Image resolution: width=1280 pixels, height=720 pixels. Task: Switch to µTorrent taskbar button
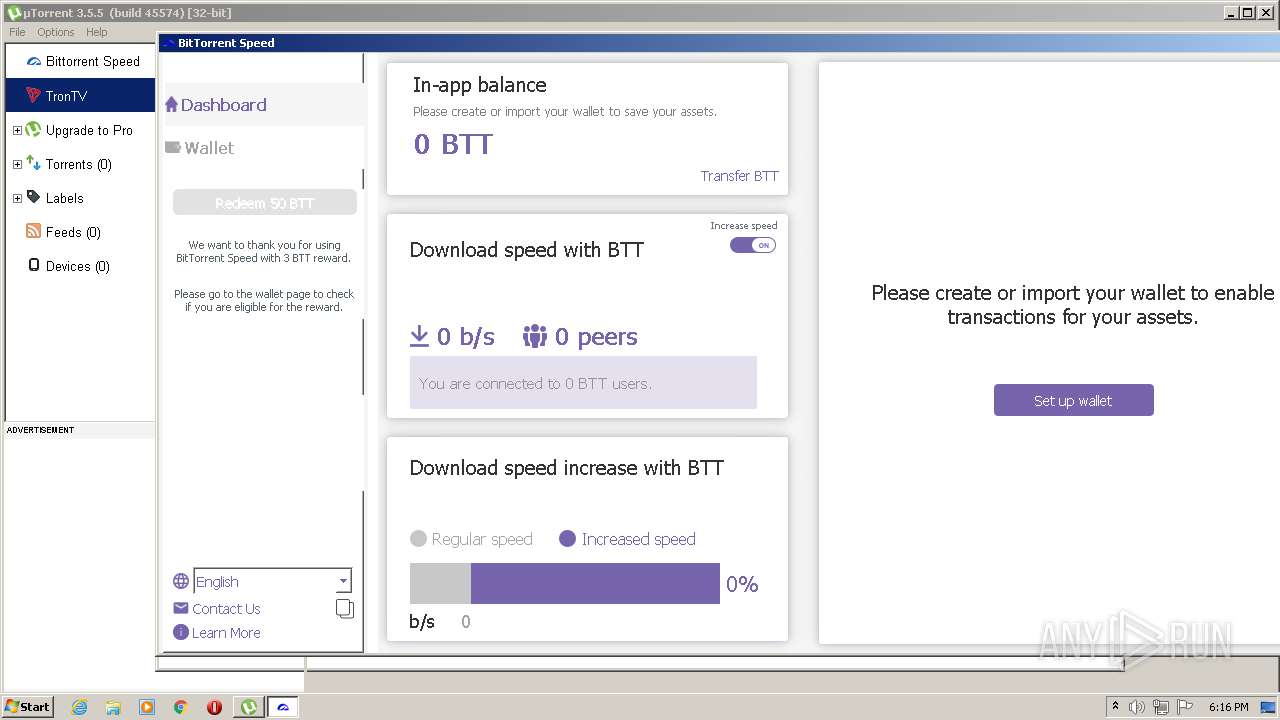[248, 707]
